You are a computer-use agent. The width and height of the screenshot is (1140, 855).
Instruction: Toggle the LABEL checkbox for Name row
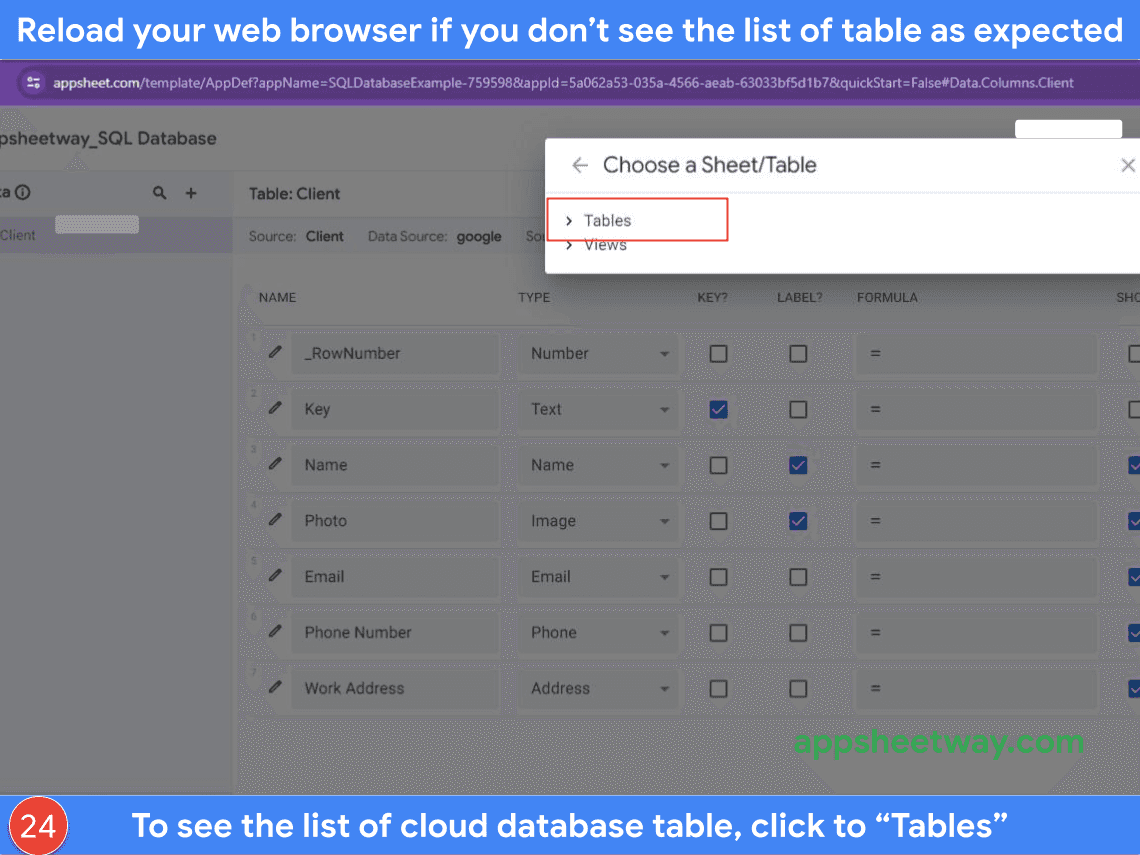pyautogui.click(x=798, y=465)
